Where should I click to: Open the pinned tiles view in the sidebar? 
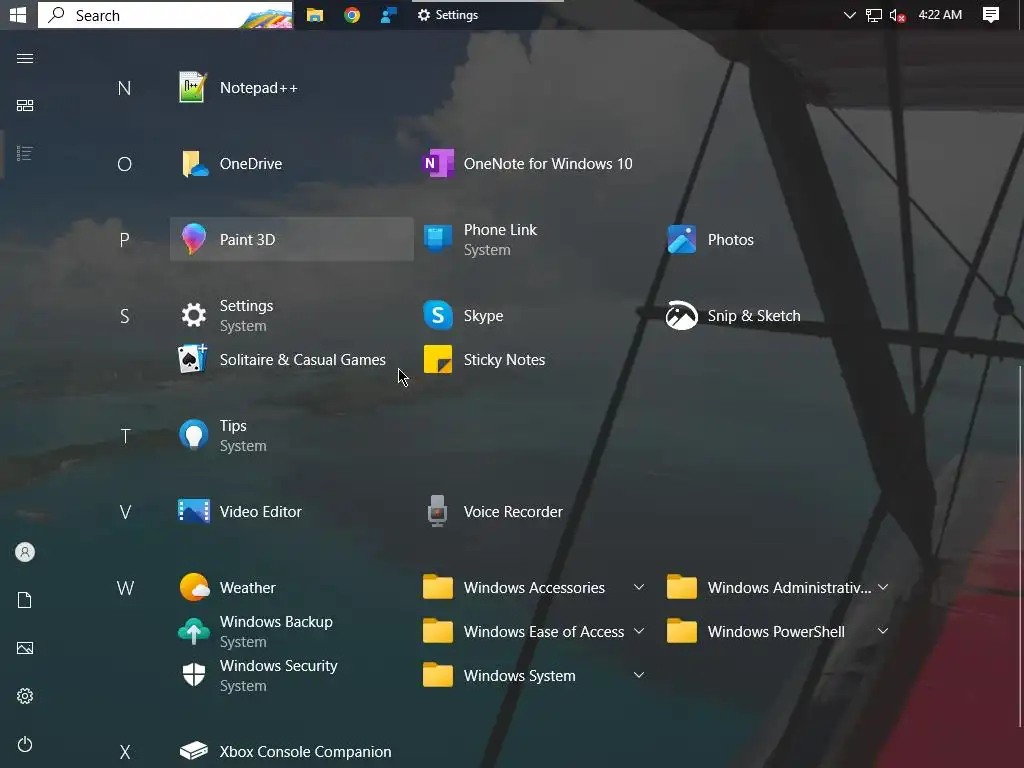(25, 106)
